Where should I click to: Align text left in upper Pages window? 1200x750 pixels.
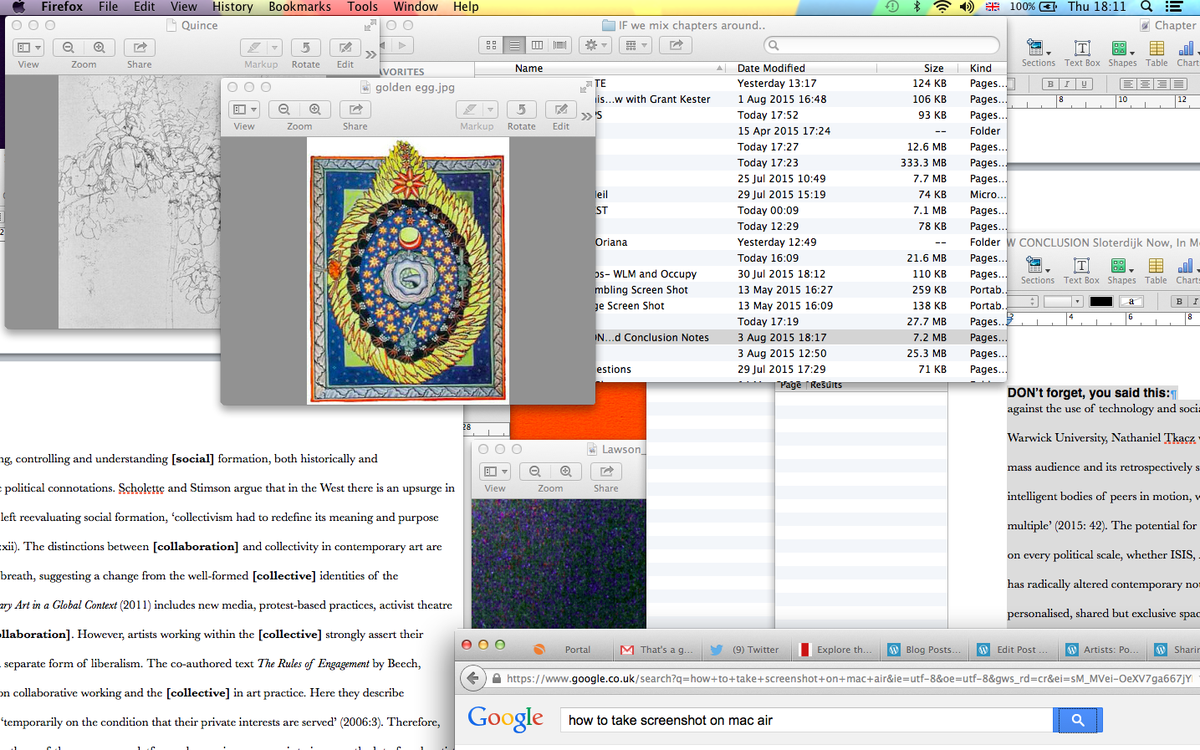coord(1130,86)
